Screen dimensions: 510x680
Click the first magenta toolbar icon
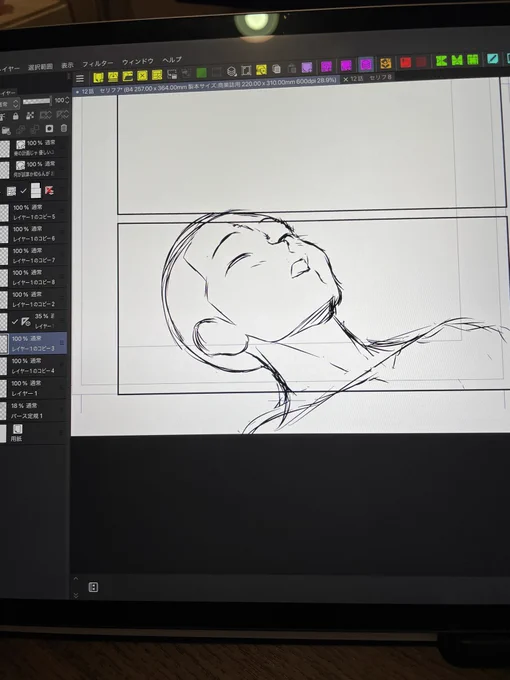(x=326, y=66)
